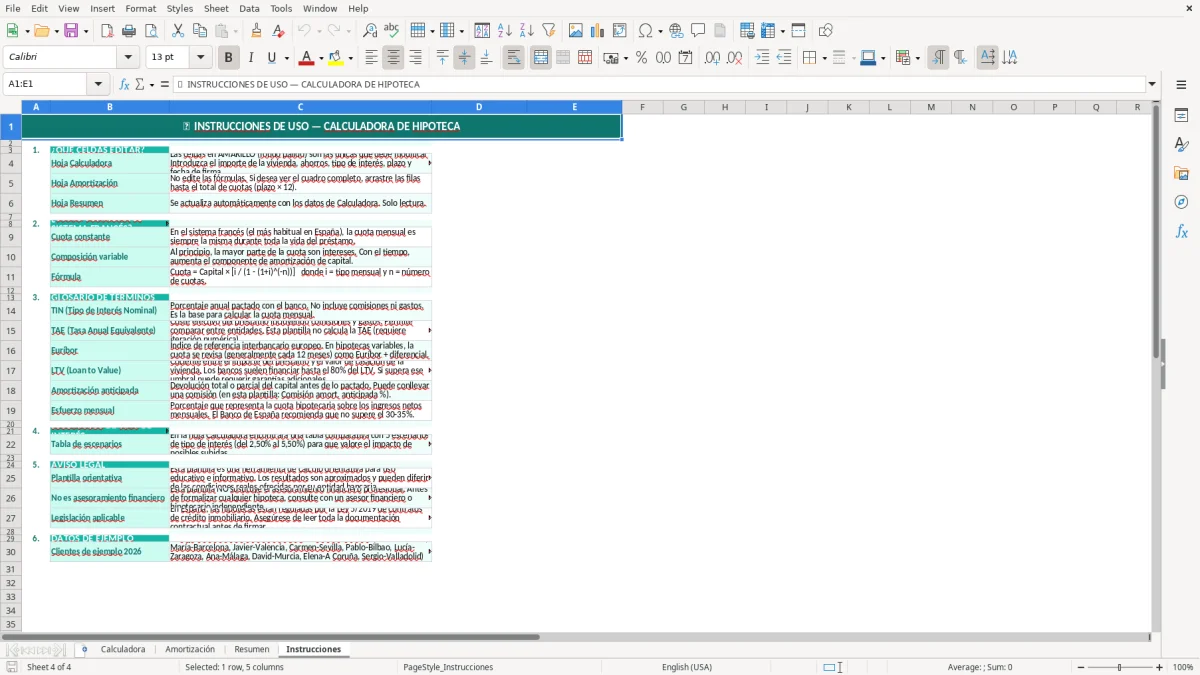Click the Export as PDF icon
1200x675 pixels.
point(107,31)
